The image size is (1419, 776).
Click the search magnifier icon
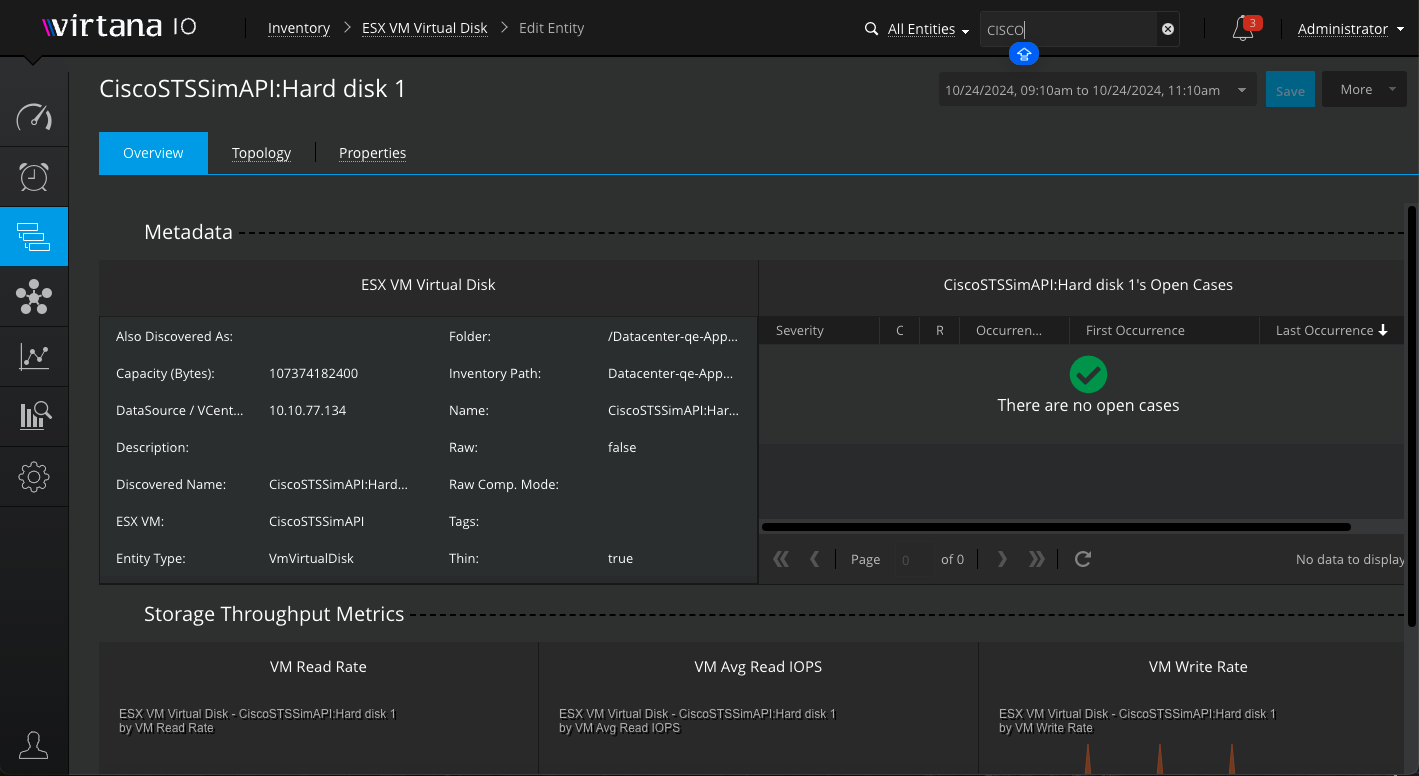coord(871,29)
